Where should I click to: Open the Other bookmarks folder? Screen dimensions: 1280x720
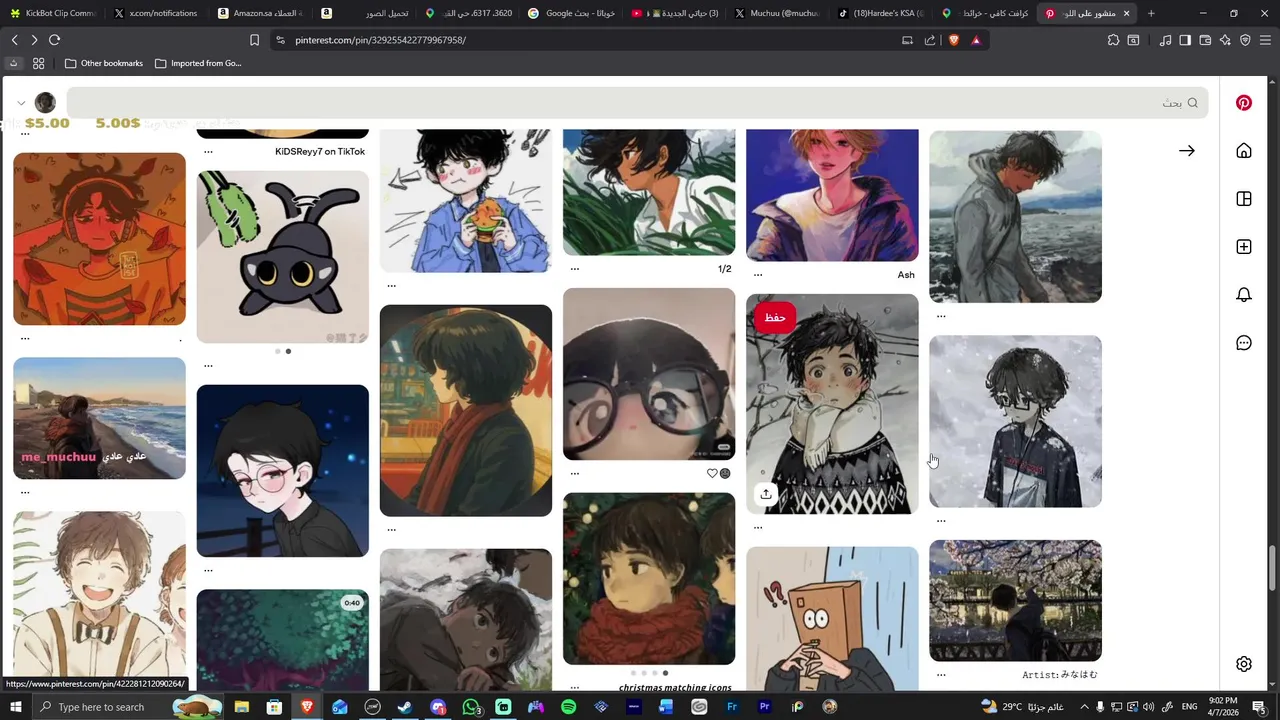pyautogui.click(x=104, y=63)
